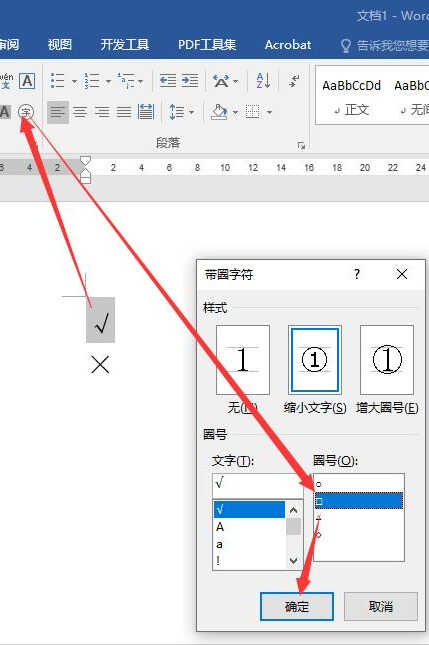Click the 文字 list scroll up arrow
The width and height of the screenshot is (429, 645).
click(293, 510)
